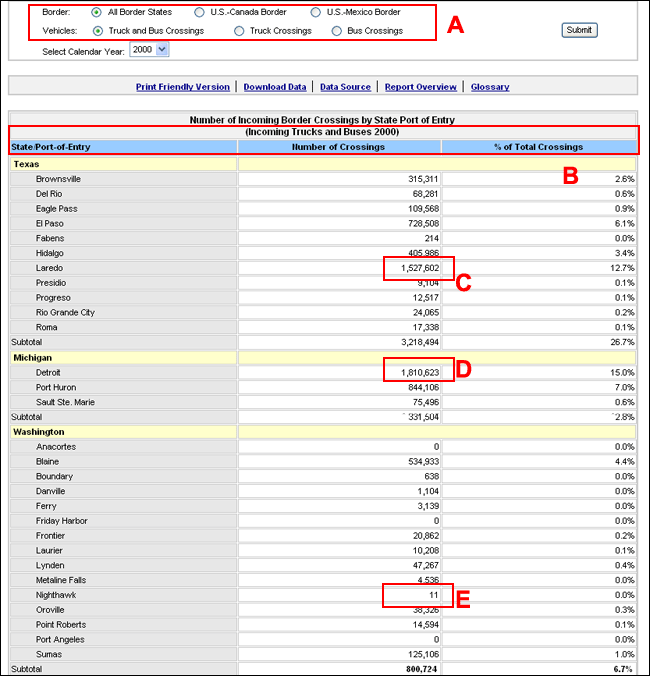Click the Sault Ste. Marie port name

point(65,402)
